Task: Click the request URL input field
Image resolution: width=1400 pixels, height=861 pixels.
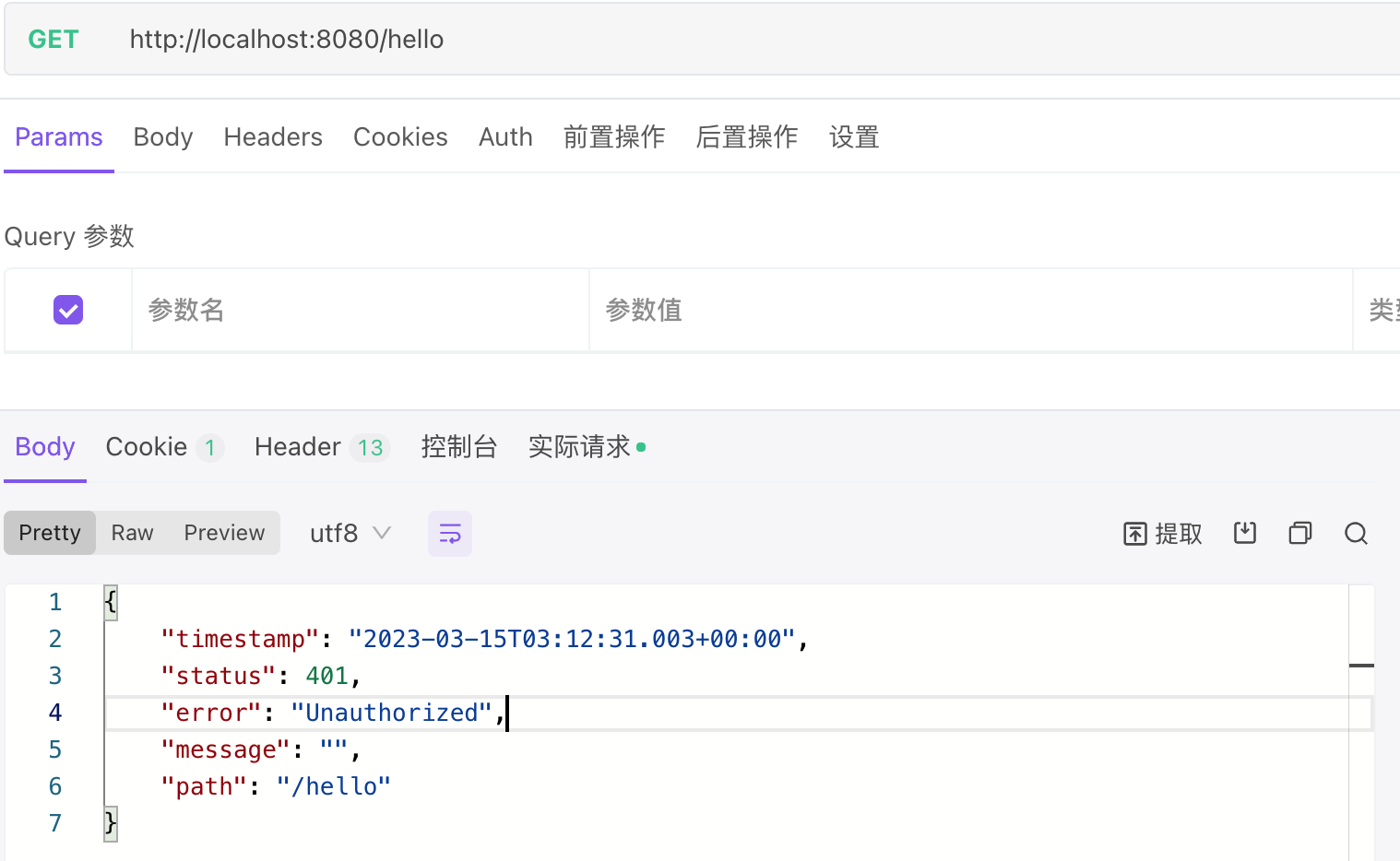Action: point(738,40)
